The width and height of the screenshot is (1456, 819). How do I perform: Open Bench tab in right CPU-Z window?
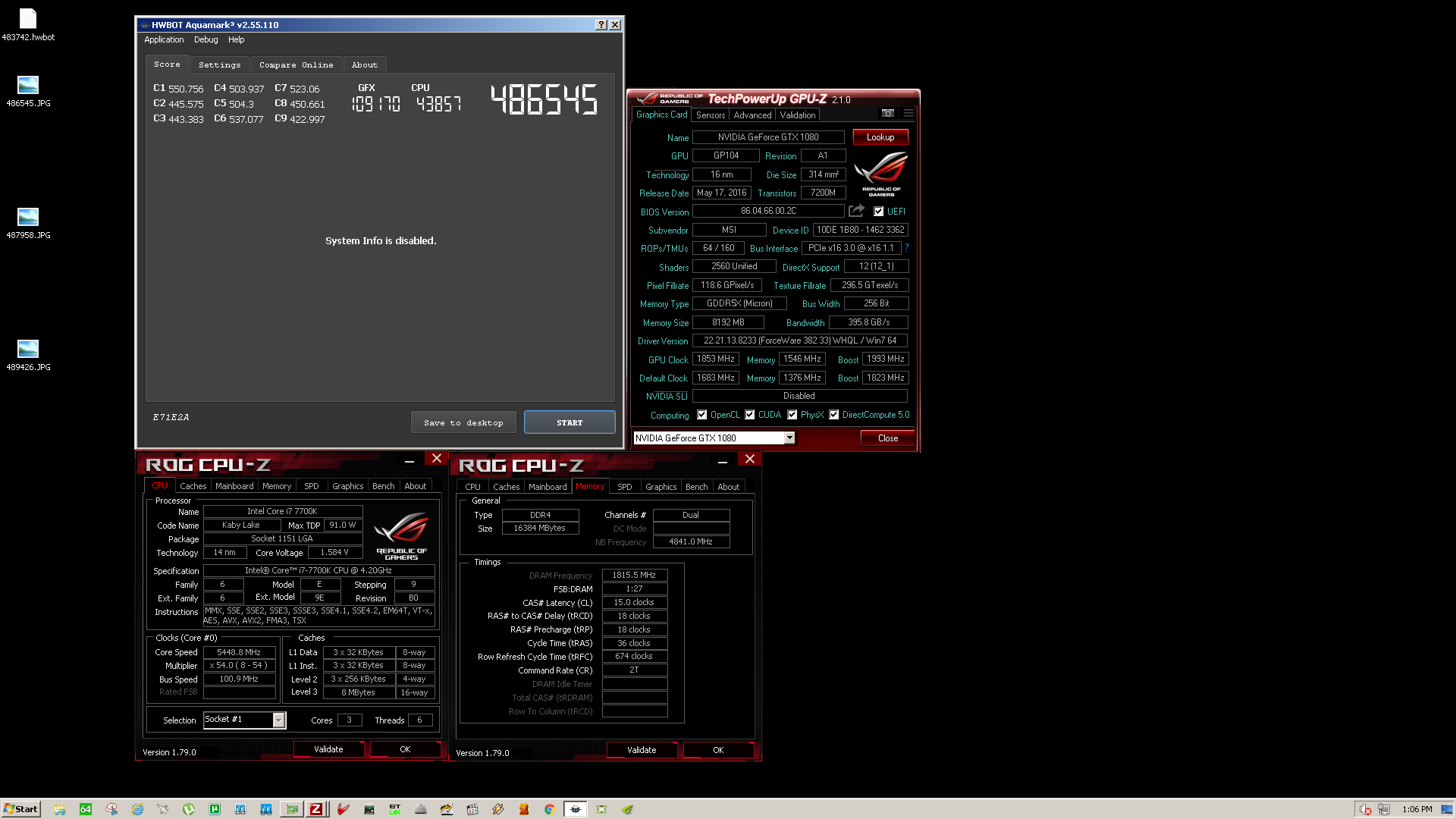tap(696, 487)
